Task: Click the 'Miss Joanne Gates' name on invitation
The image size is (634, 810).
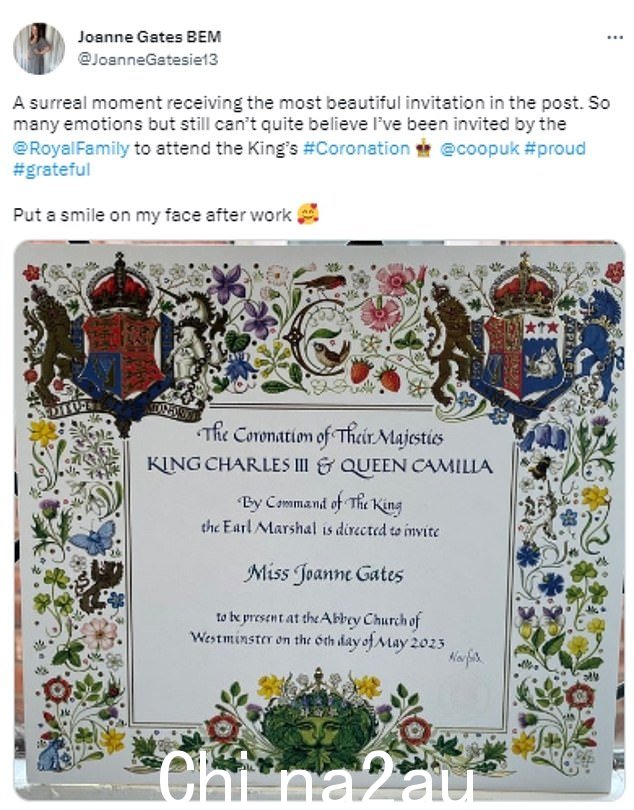Action: 323,573
